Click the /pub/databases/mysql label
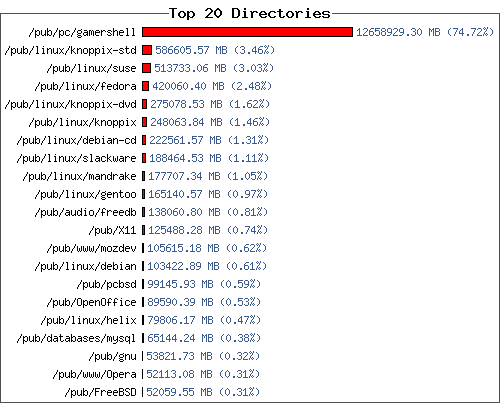This screenshot has height=403, width=500. (x=76, y=338)
